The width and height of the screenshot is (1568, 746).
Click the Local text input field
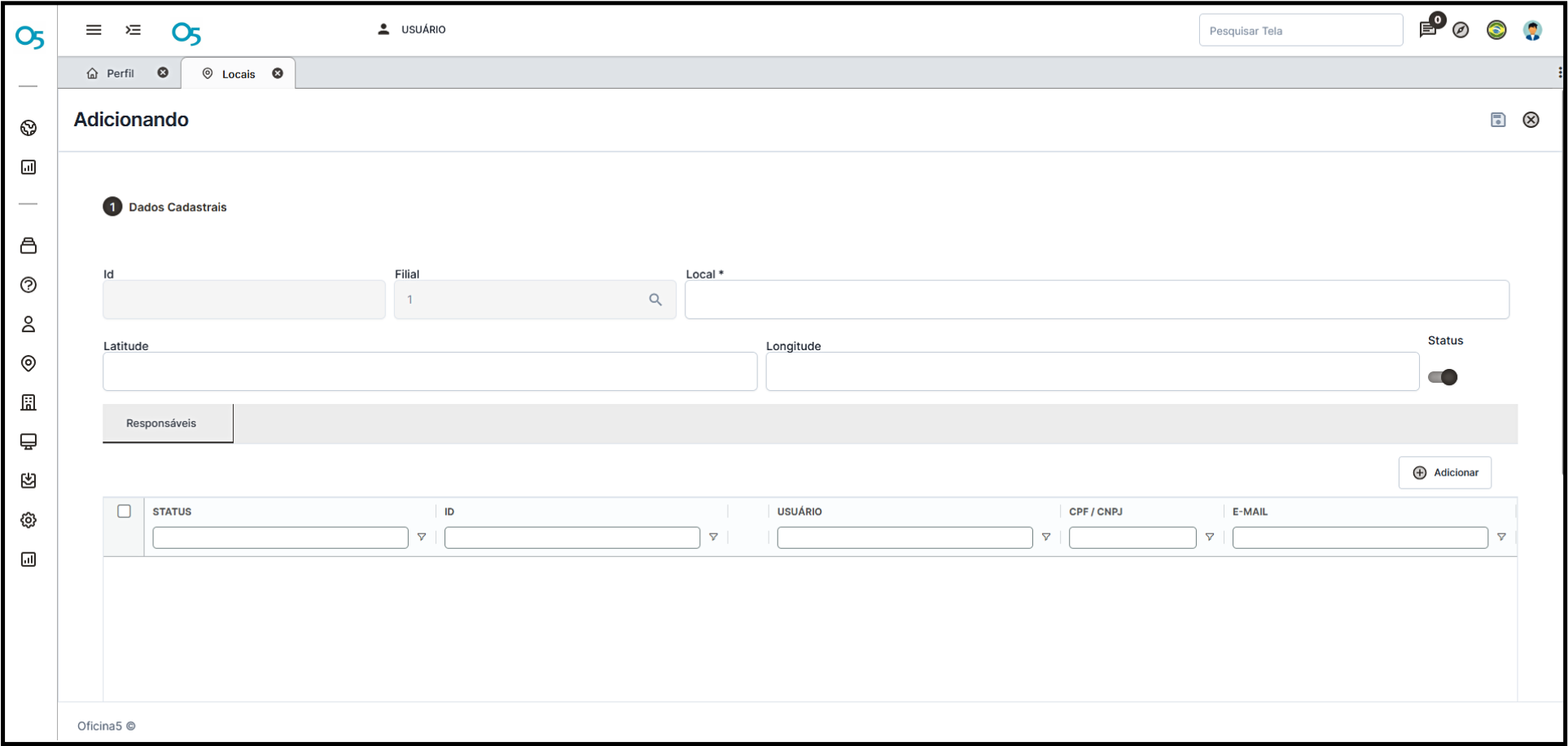click(x=1097, y=300)
